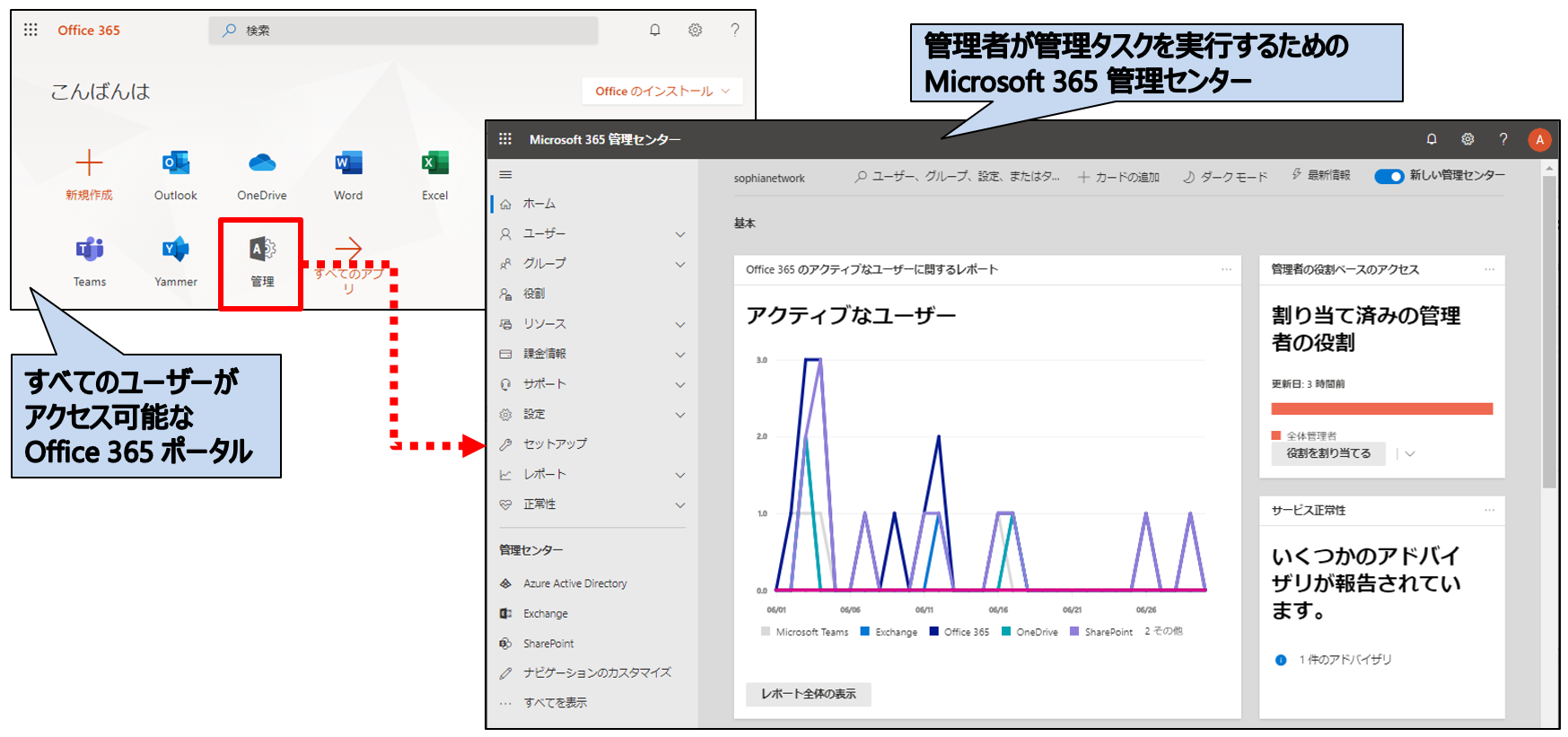Open the Office のインストール dropdown
Viewport: 1568px width, 737px height.
click(662, 91)
